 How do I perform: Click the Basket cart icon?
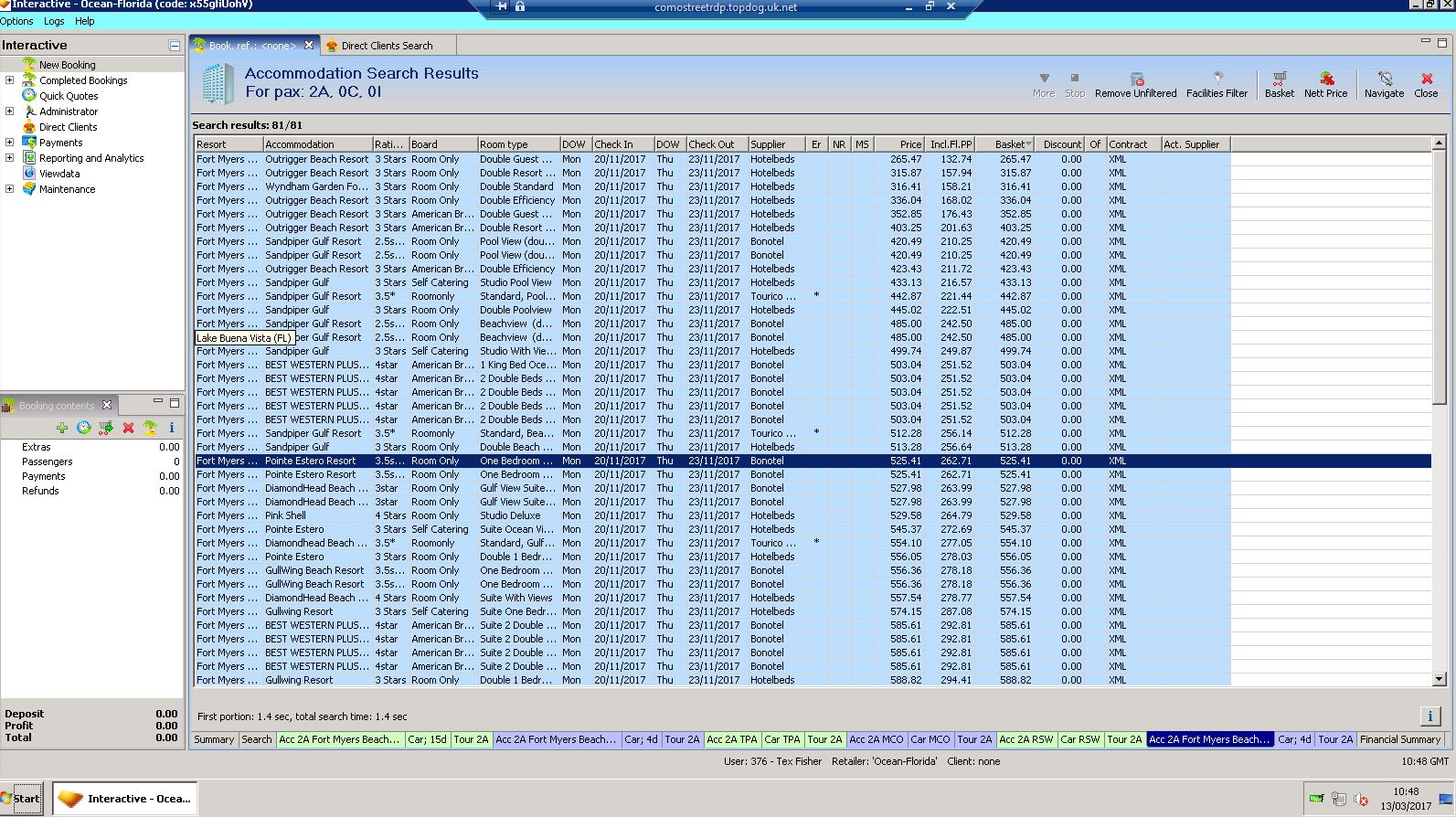coord(1280,80)
